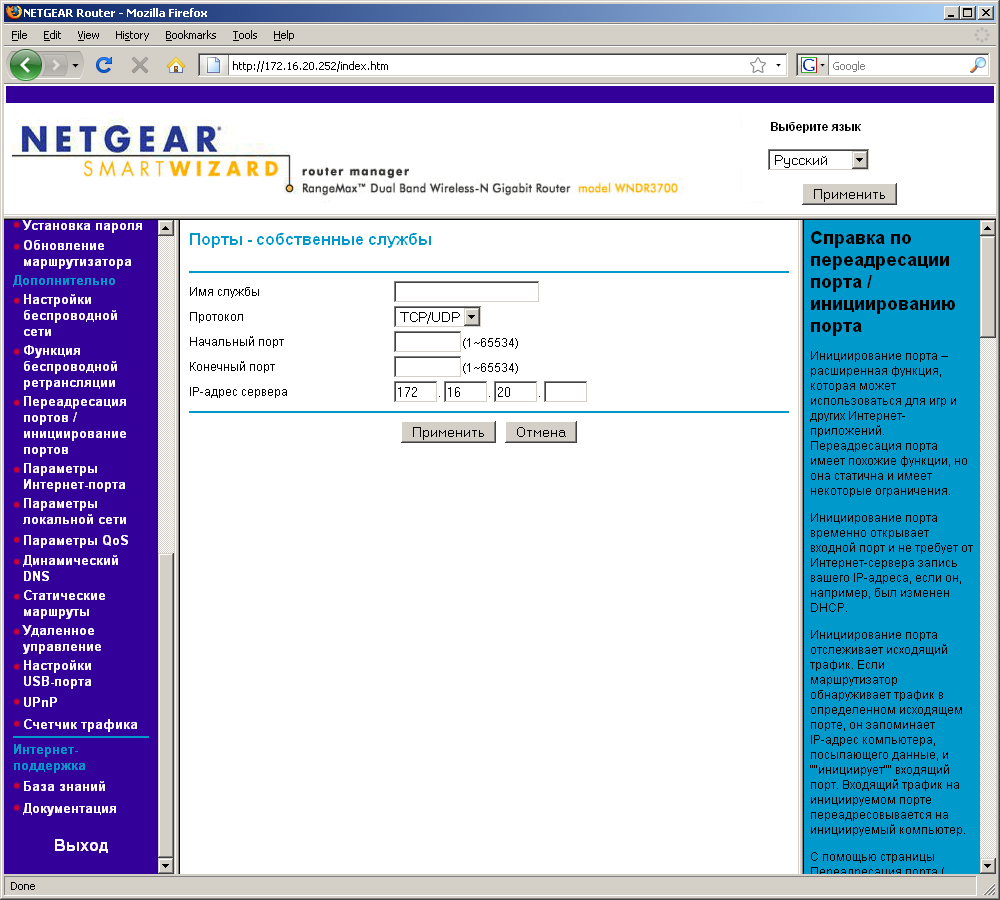Screen dimensions: 1000x900
Task: Open Обновление маршрутизатора link
Action: [77, 253]
